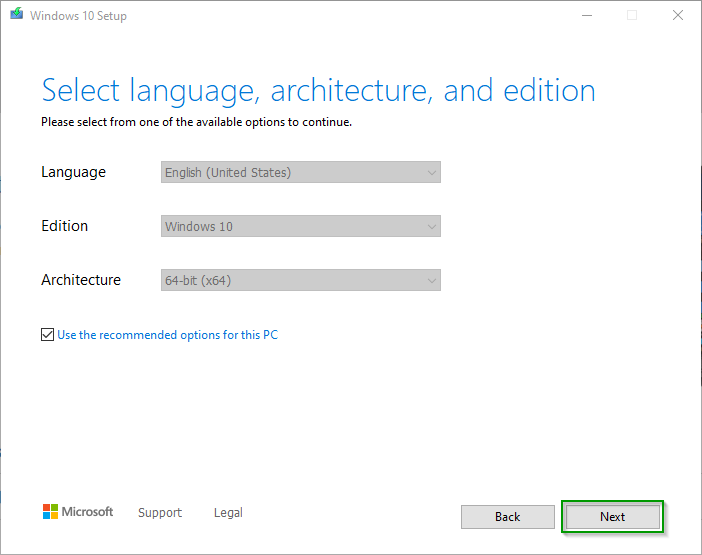This screenshot has width=702, height=555.
Task: Expand the Architecture dropdown arrow
Action: coord(431,281)
